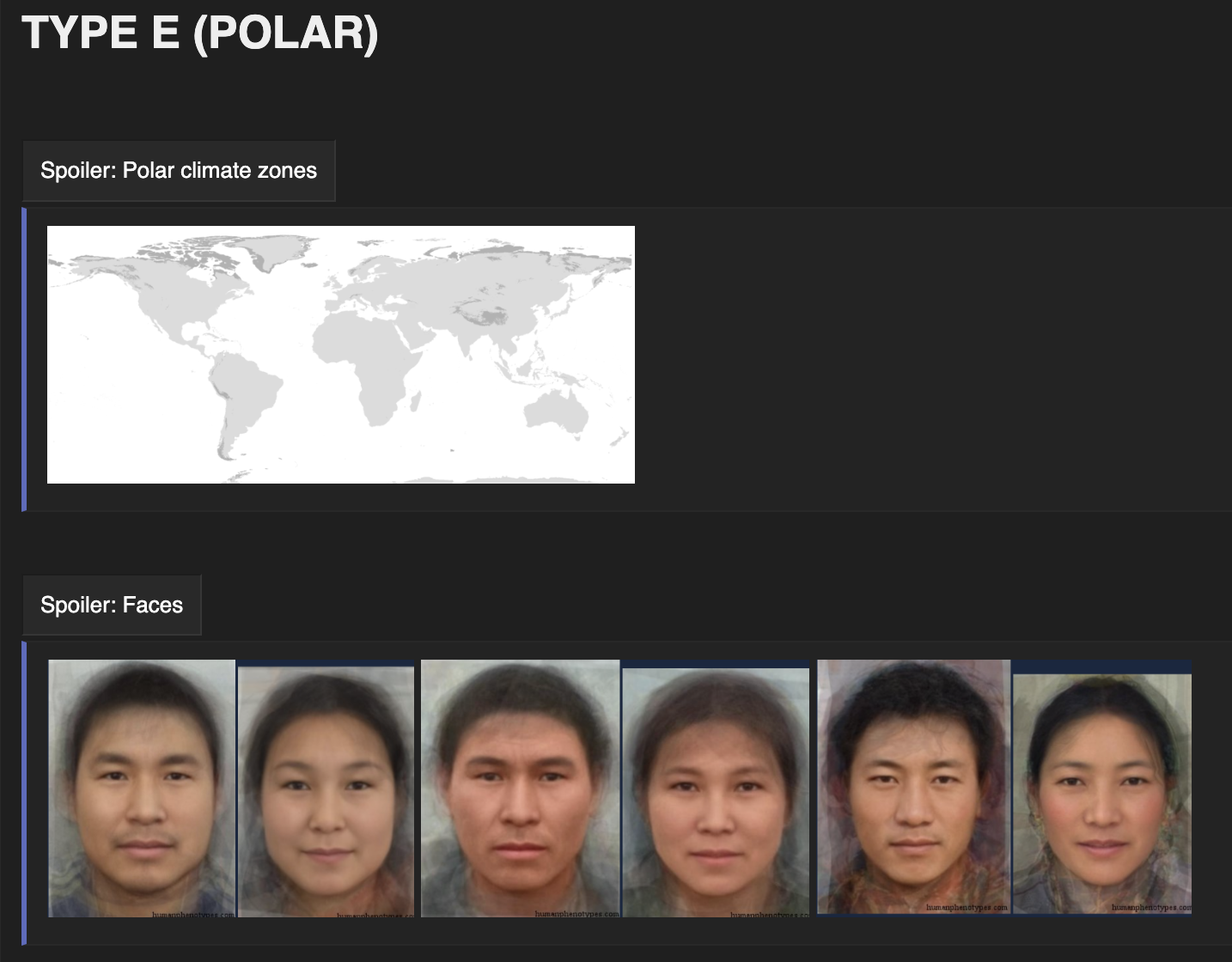This screenshot has width=1232, height=962.
Task: Click dark-shaded Greenland on the map
Action: [279, 249]
